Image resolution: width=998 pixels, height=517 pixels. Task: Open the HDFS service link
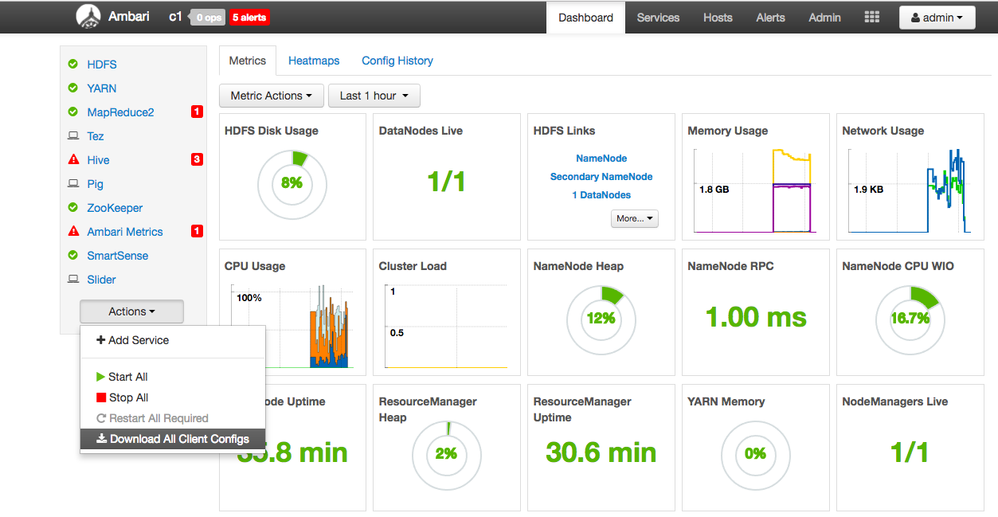pyautogui.click(x=102, y=64)
